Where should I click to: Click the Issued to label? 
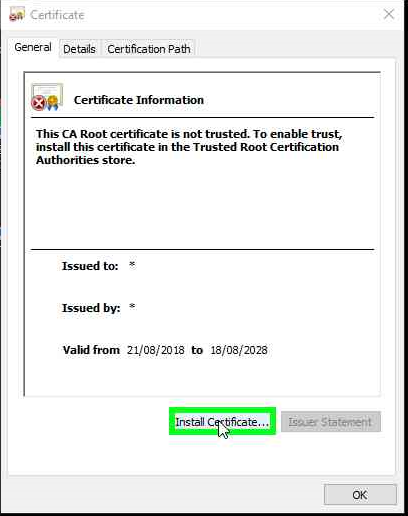(90, 266)
